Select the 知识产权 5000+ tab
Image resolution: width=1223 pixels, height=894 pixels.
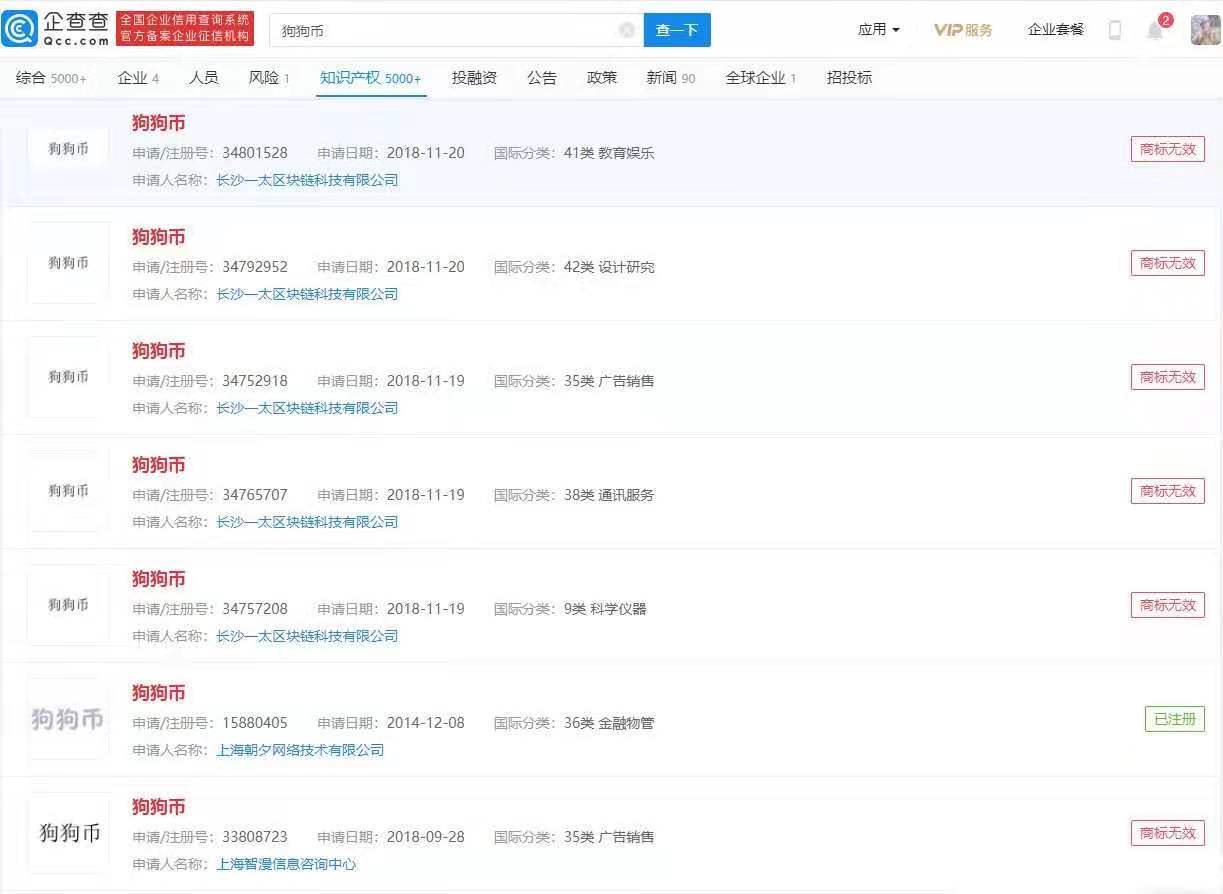click(x=371, y=78)
